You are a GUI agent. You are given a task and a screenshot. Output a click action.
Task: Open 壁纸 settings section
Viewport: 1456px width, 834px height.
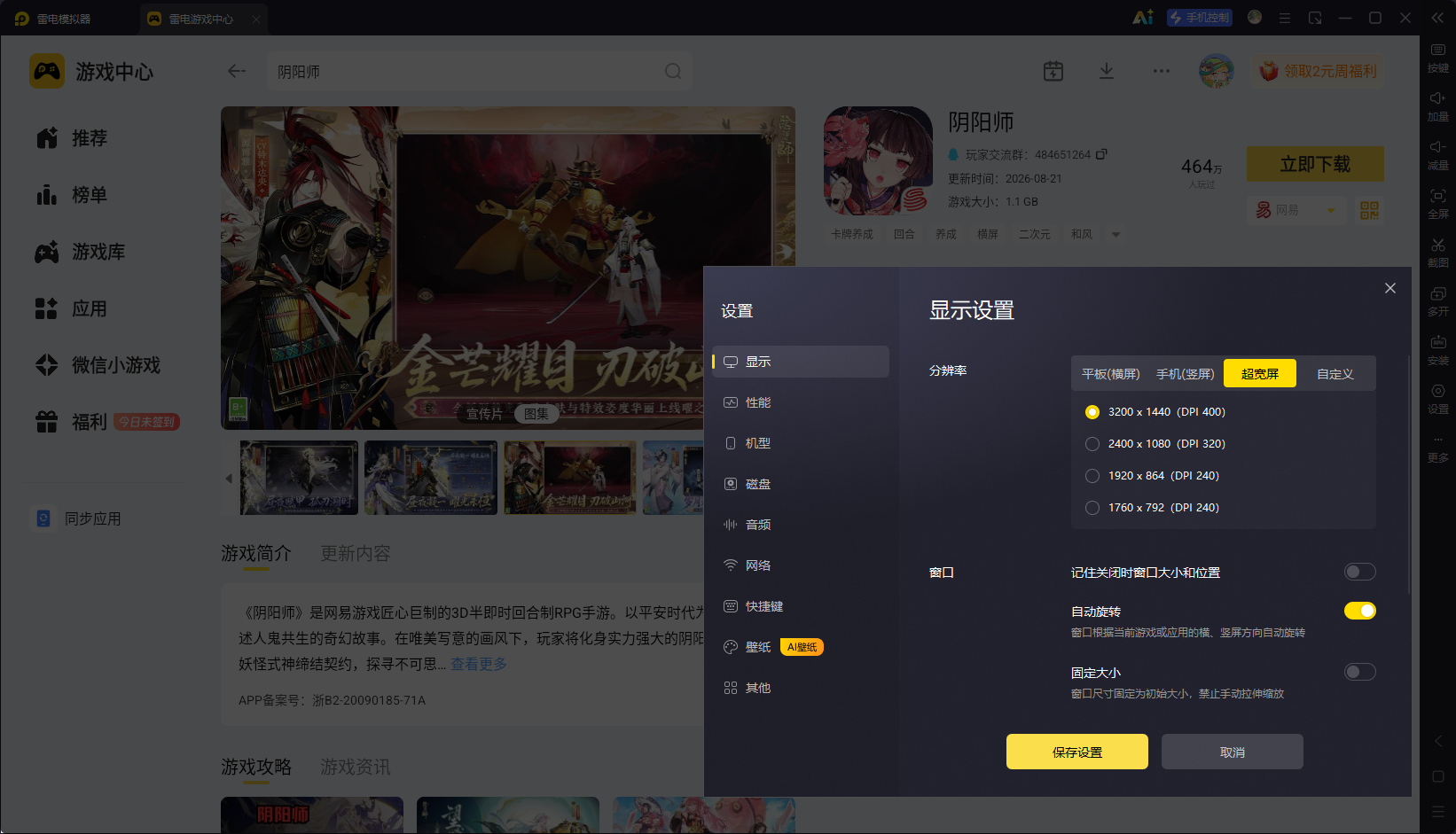coord(801,647)
